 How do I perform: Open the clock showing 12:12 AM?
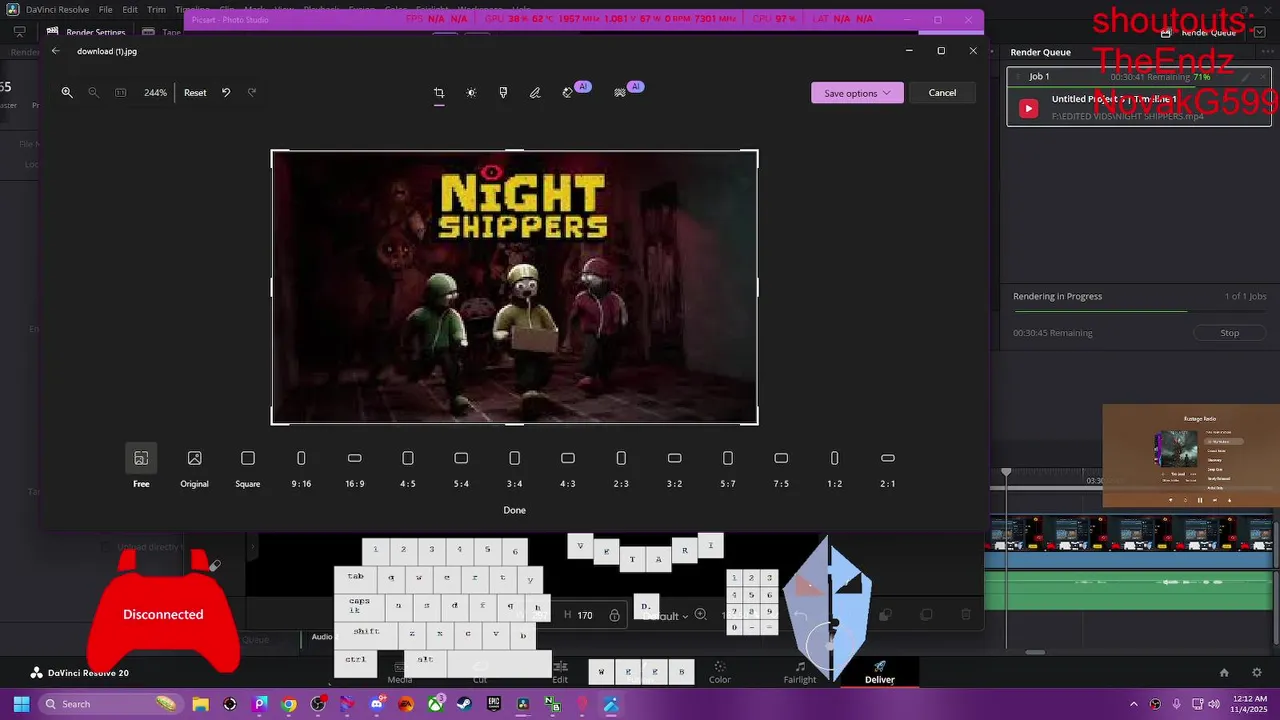point(1251,704)
